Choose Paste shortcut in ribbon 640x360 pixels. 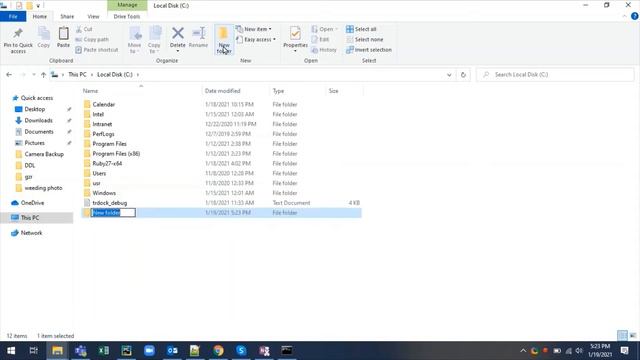(97, 50)
